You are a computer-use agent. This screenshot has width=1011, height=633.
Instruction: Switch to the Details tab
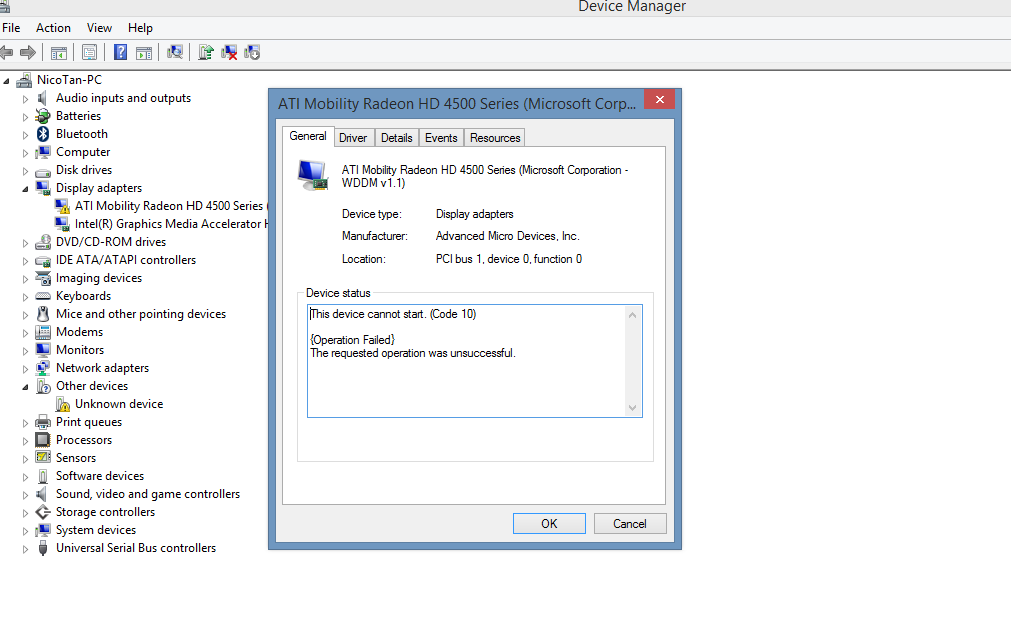point(397,138)
